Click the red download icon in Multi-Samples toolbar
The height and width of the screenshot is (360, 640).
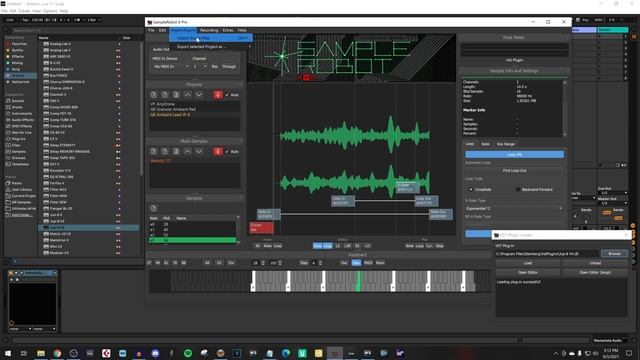(x=218, y=151)
